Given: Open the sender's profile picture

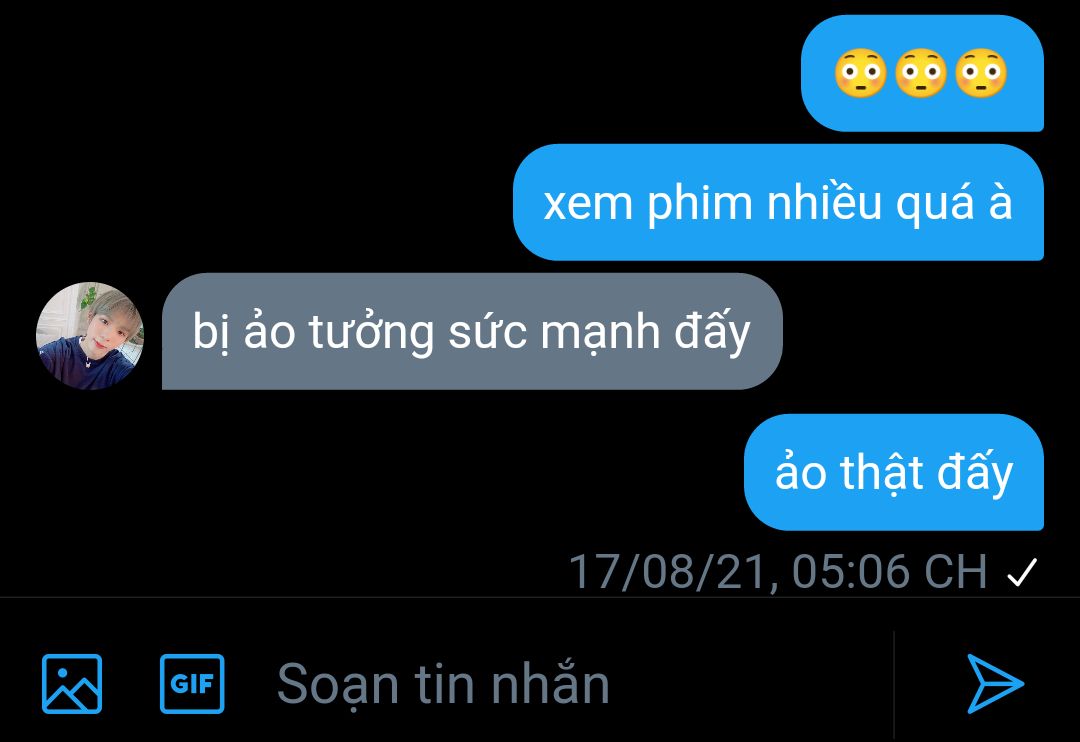Looking at the screenshot, I should pos(90,336).
